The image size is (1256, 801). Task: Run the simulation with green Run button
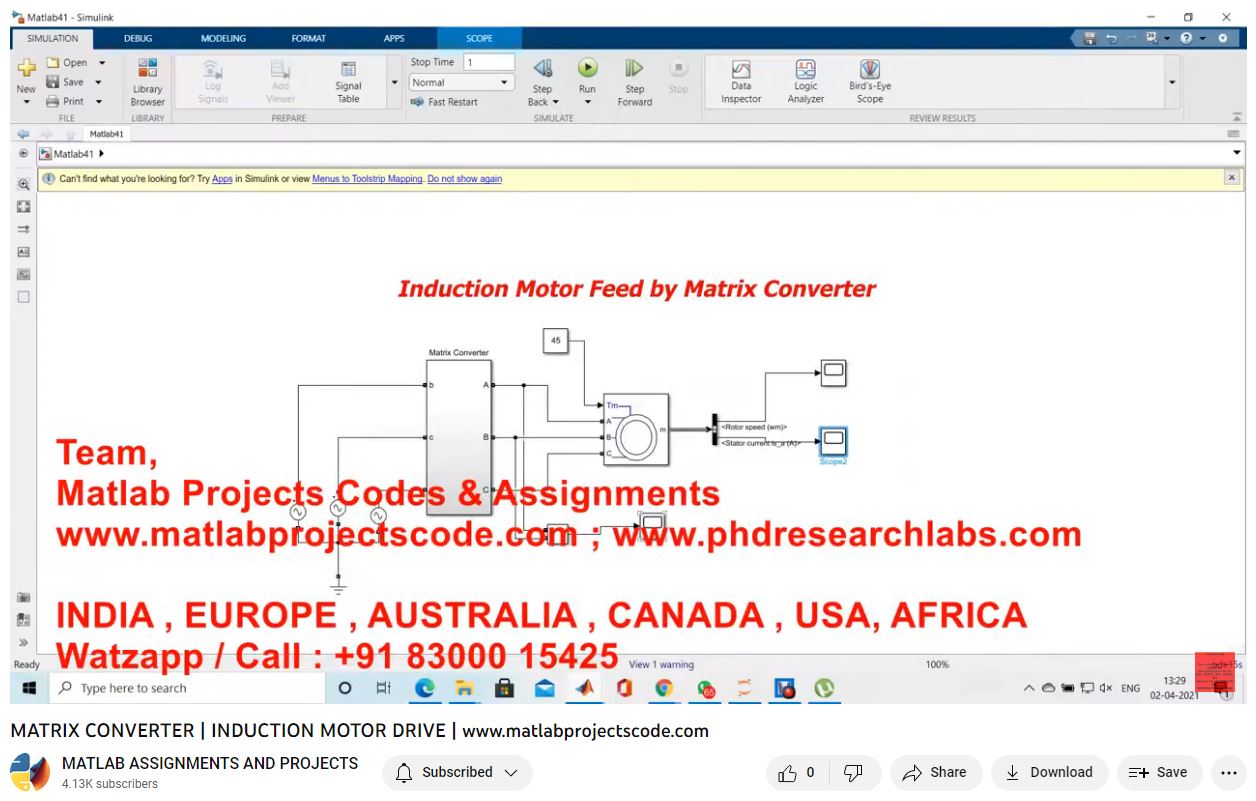point(587,68)
